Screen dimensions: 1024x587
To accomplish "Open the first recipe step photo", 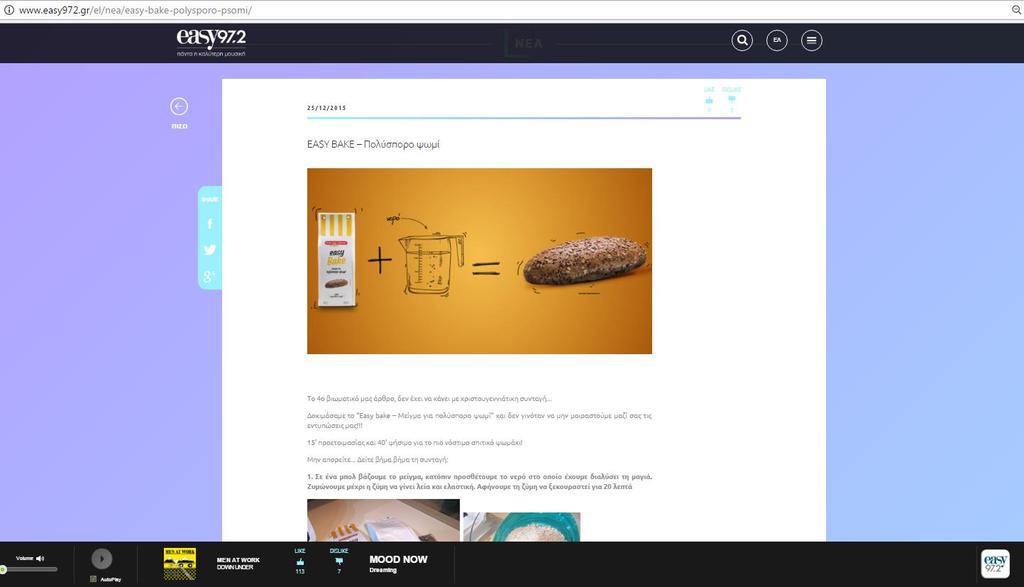I will [x=383, y=520].
